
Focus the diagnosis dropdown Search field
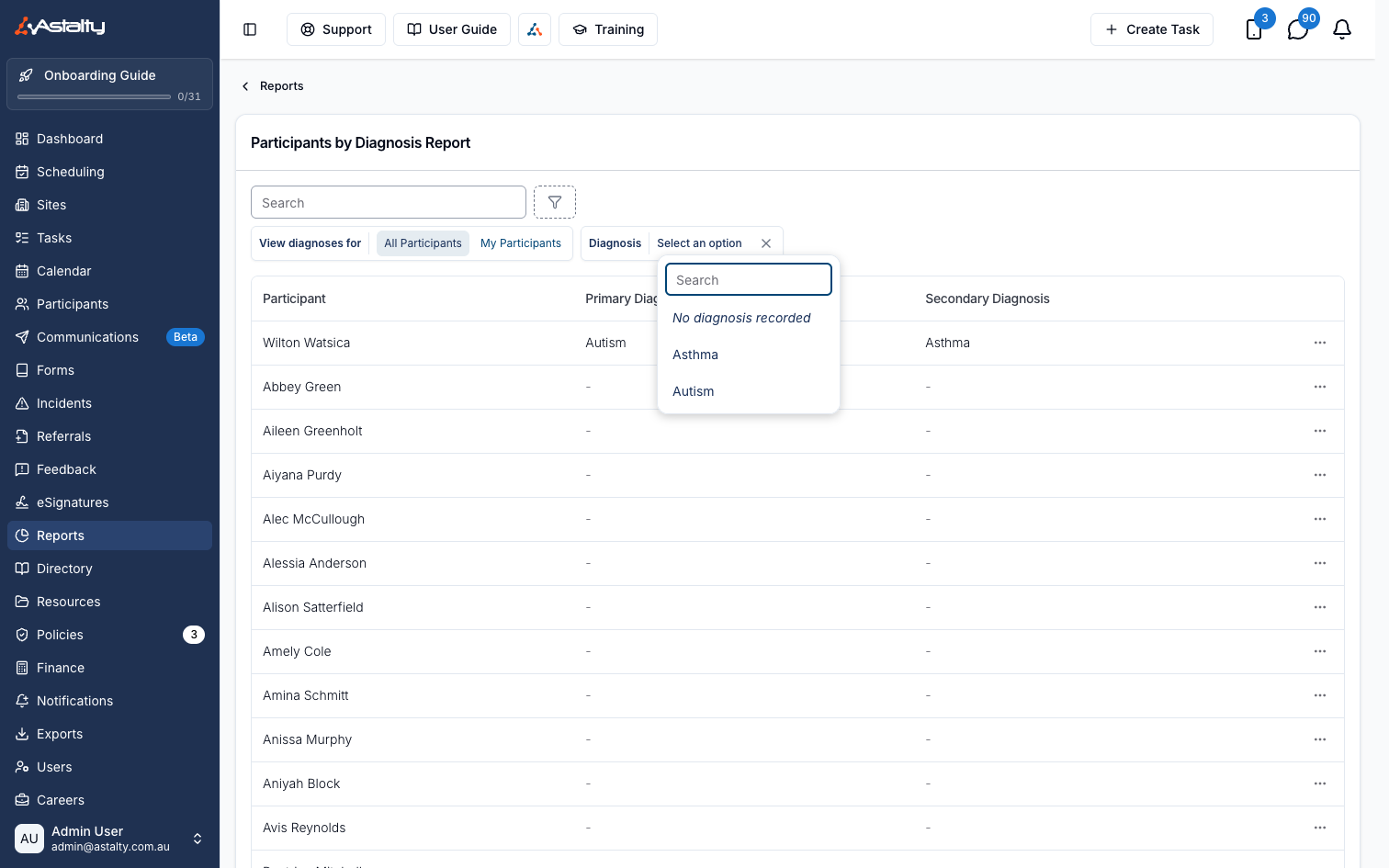749,279
